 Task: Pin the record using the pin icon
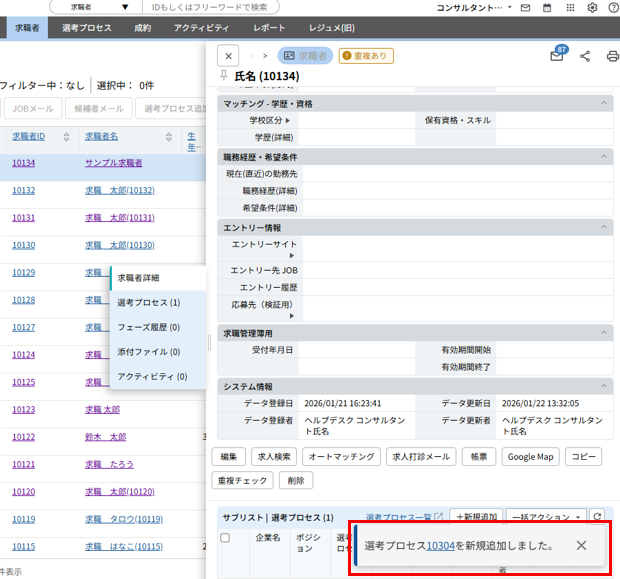[x=223, y=77]
